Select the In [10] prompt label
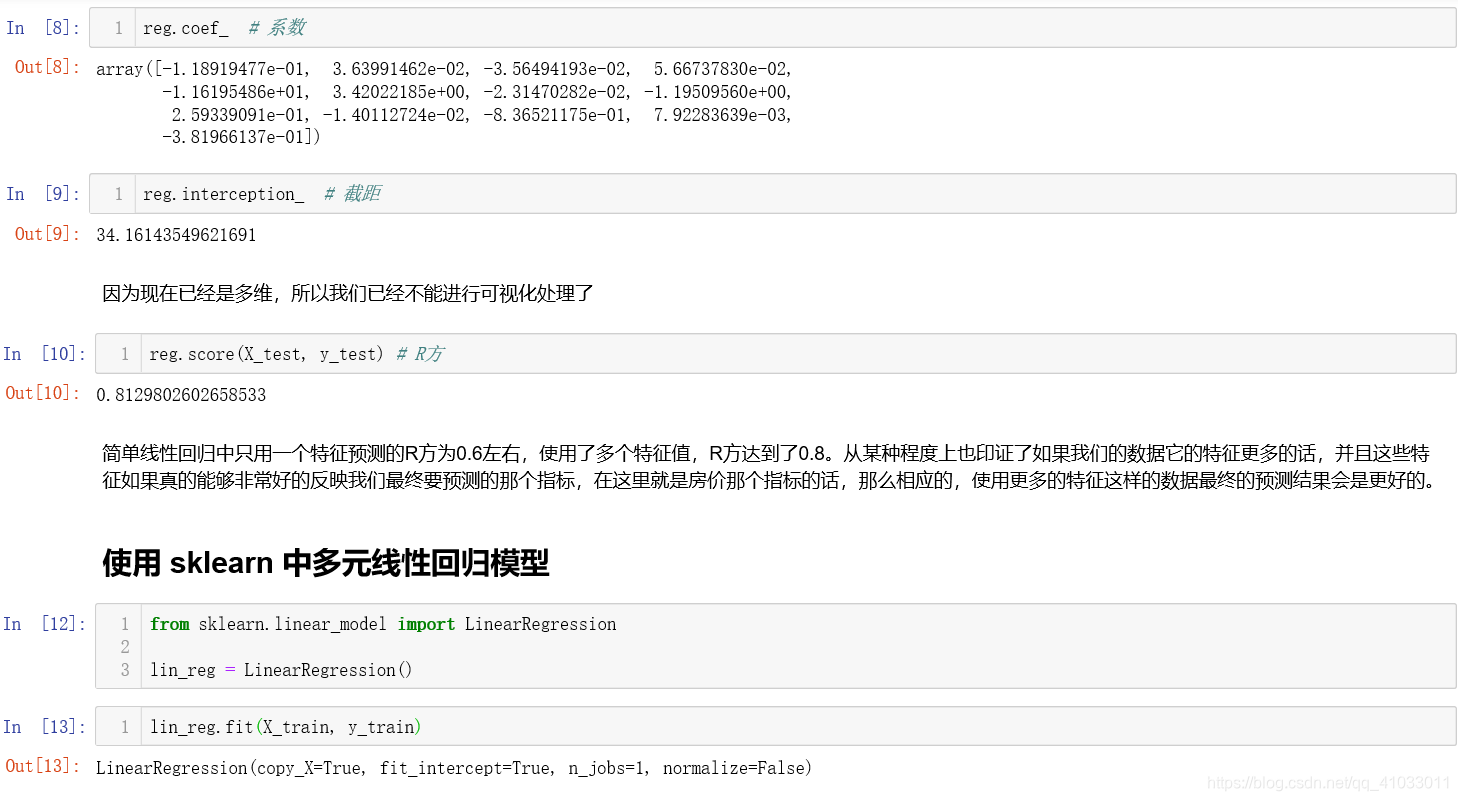Viewport: 1458px width, 801px height. (x=45, y=354)
